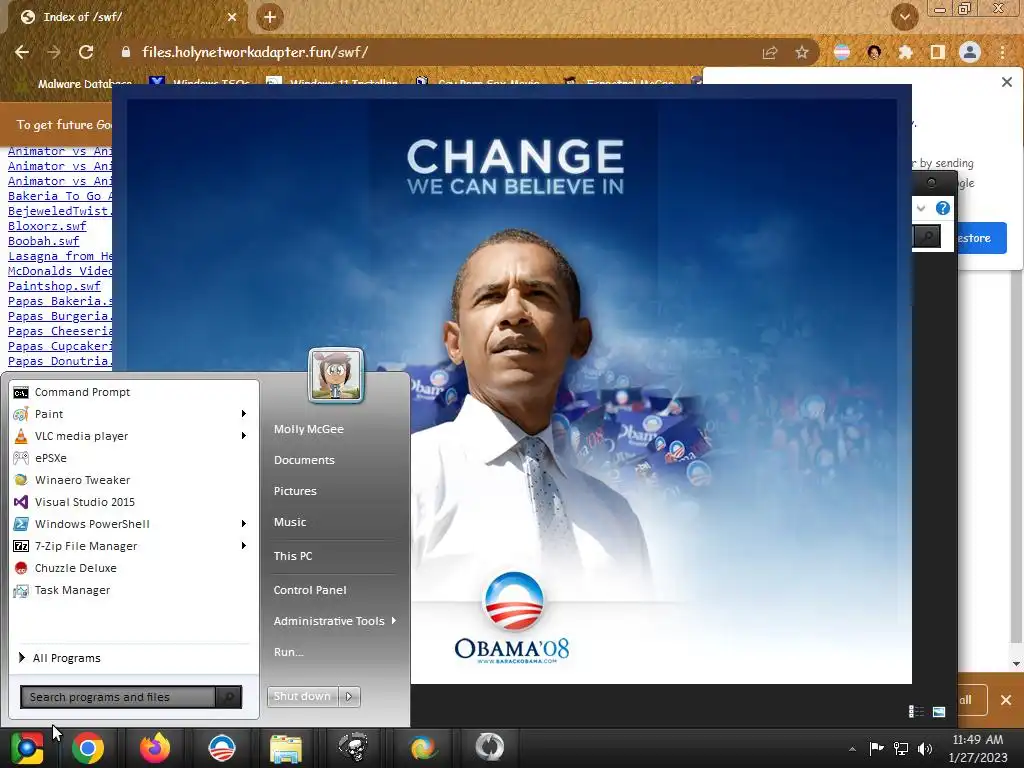Open Chrome three-dot menu
The image size is (1024, 768).
1002,53
